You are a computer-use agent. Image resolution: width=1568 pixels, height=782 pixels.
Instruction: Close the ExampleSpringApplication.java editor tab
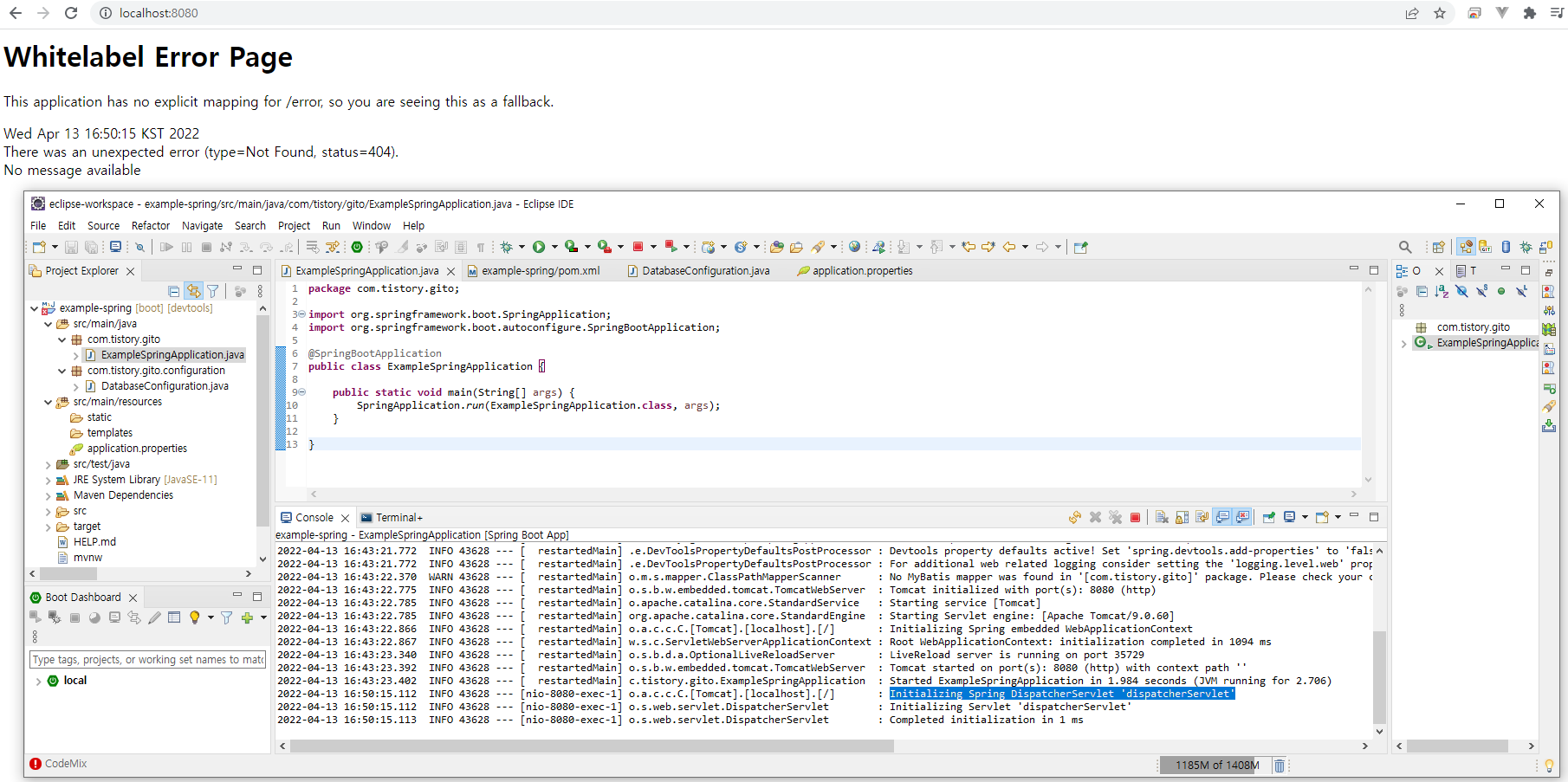pos(450,272)
